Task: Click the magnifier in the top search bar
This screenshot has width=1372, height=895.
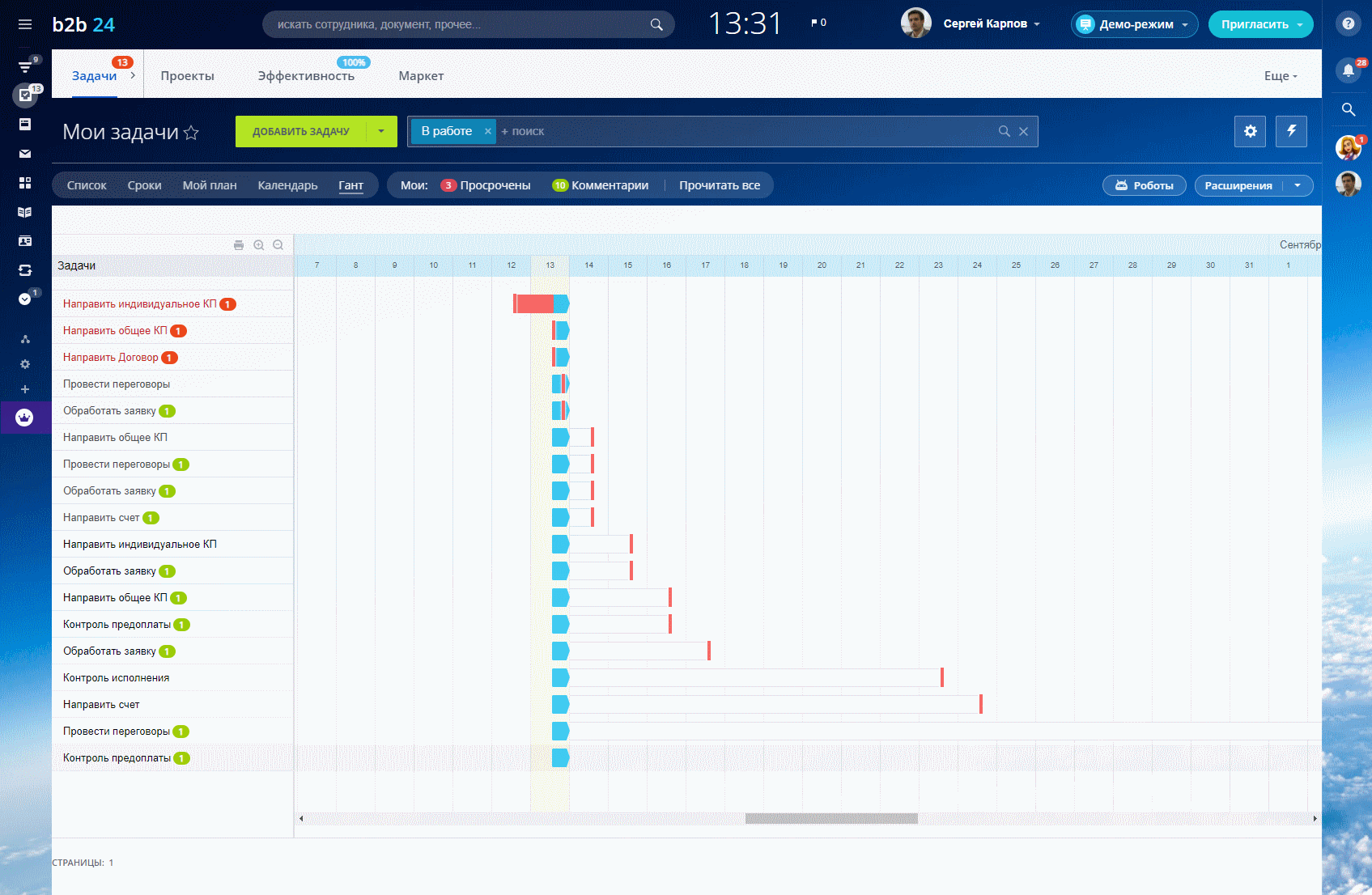Action: 656,24
